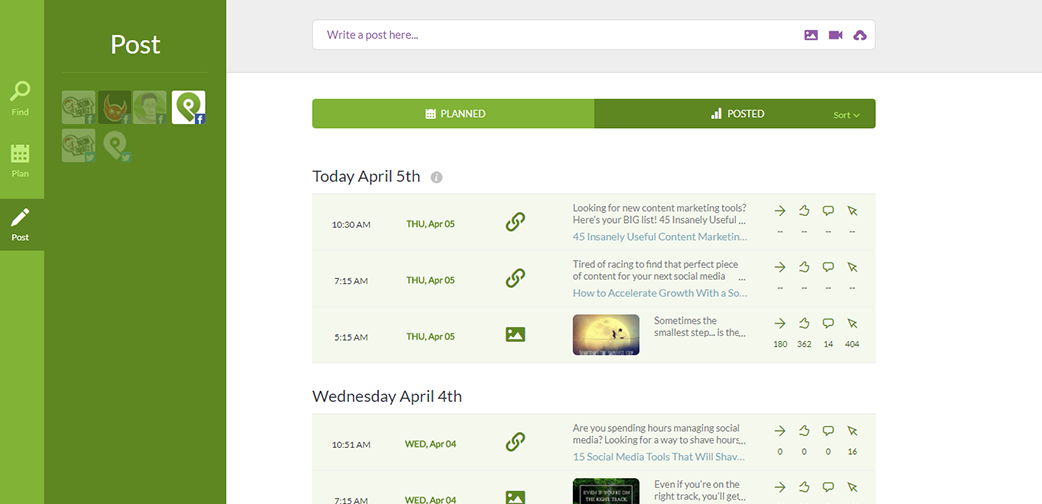Select the Post pencil sidebar item
The height and width of the screenshot is (504, 1042).
[x=20, y=224]
